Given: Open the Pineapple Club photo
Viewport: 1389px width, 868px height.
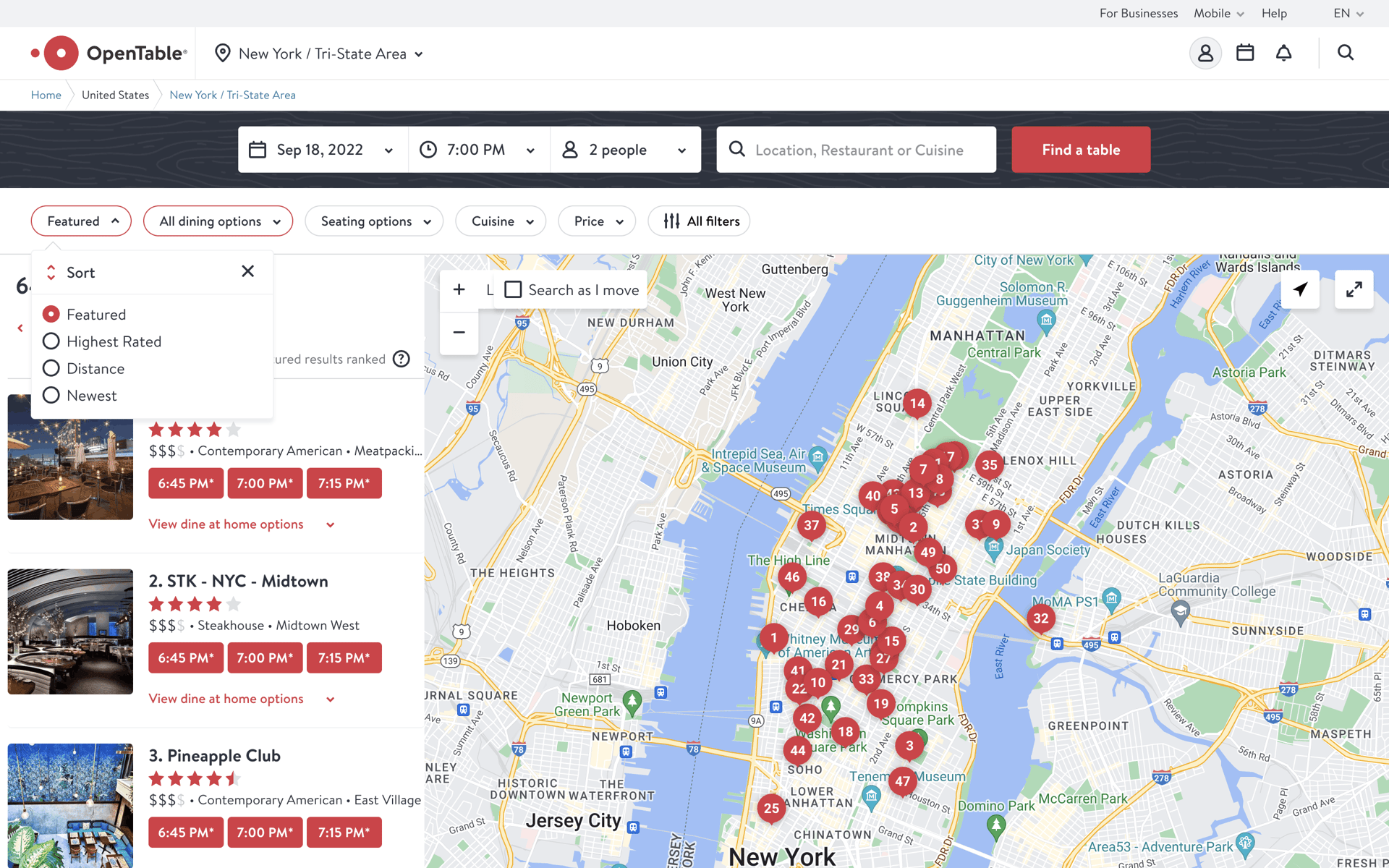Looking at the screenshot, I should [70, 806].
